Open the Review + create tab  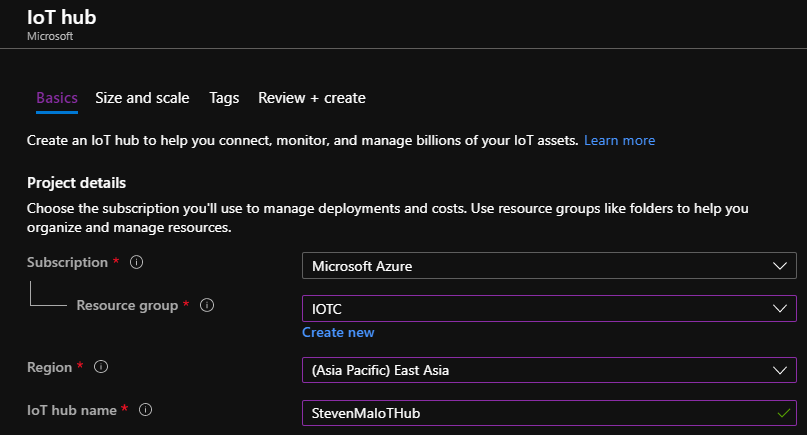(312, 98)
